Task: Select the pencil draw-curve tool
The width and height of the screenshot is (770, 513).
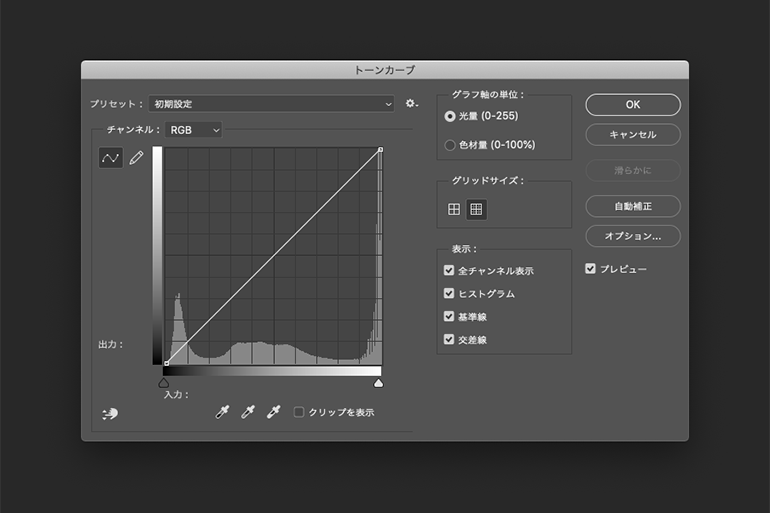Action: (x=136, y=158)
